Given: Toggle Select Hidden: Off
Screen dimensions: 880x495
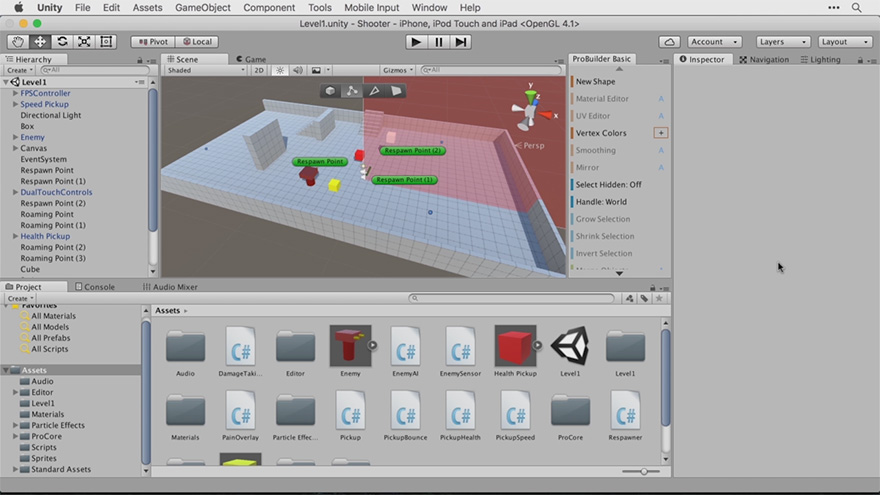Looking at the screenshot, I should click(x=608, y=185).
